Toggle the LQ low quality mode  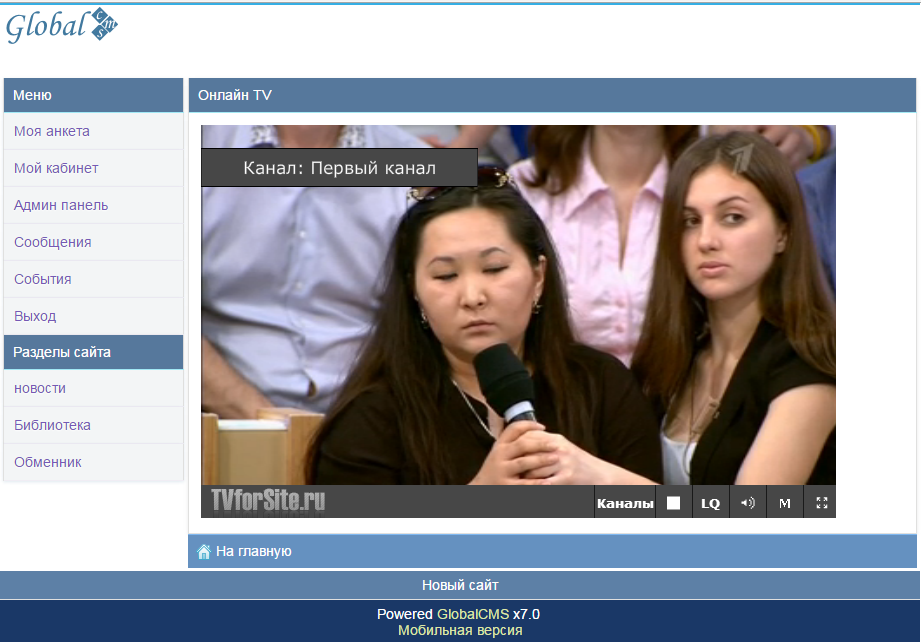tap(711, 503)
